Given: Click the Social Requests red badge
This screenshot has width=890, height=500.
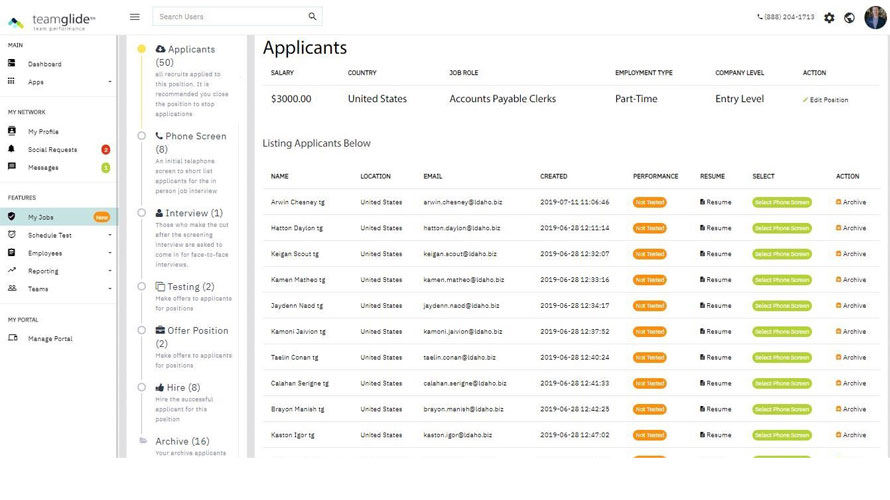Looking at the screenshot, I should coord(106,150).
